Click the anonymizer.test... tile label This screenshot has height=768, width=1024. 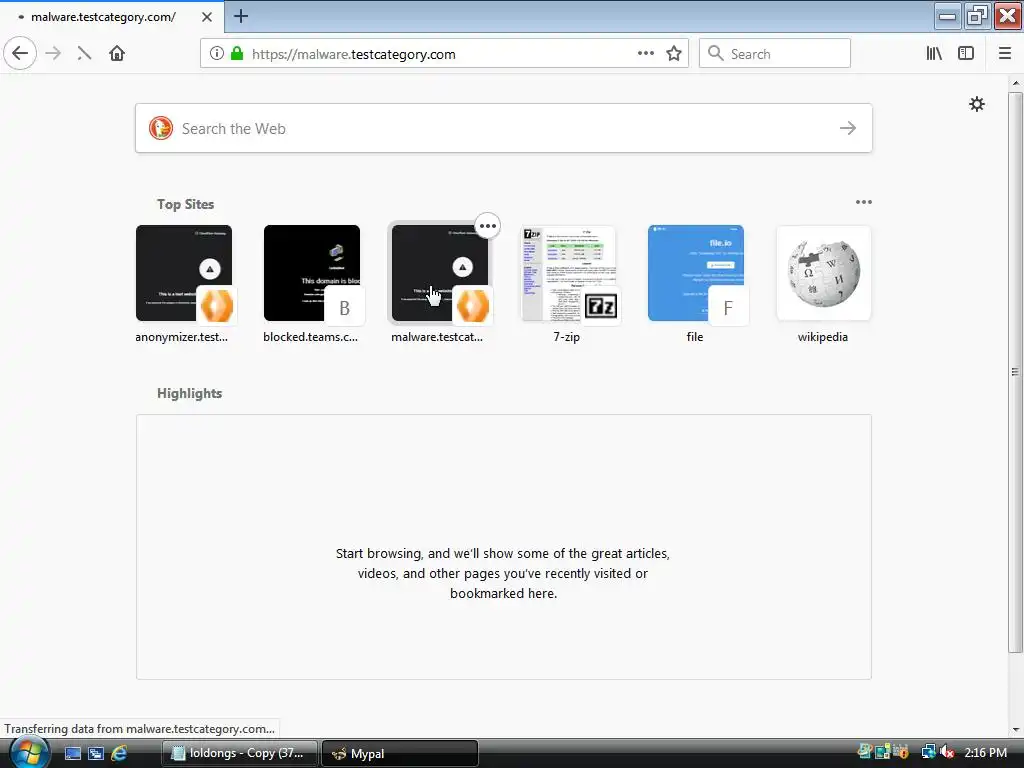coord(182,337)
